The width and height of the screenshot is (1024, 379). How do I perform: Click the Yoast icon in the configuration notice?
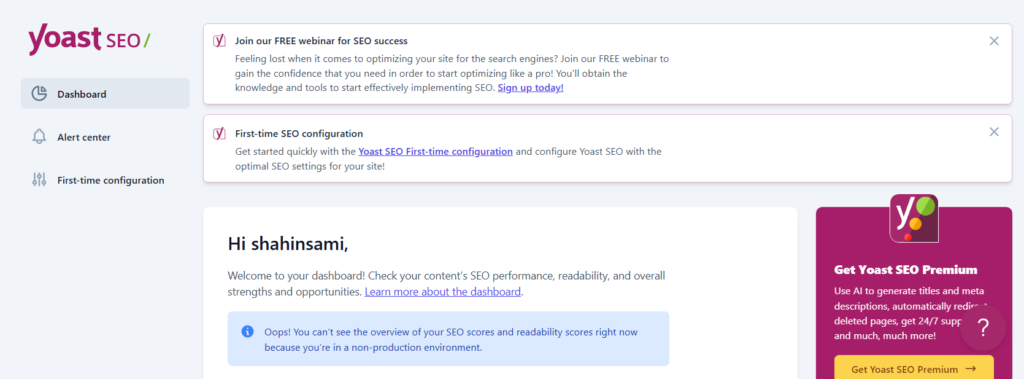pyautogui.click(x=219, y=133)
